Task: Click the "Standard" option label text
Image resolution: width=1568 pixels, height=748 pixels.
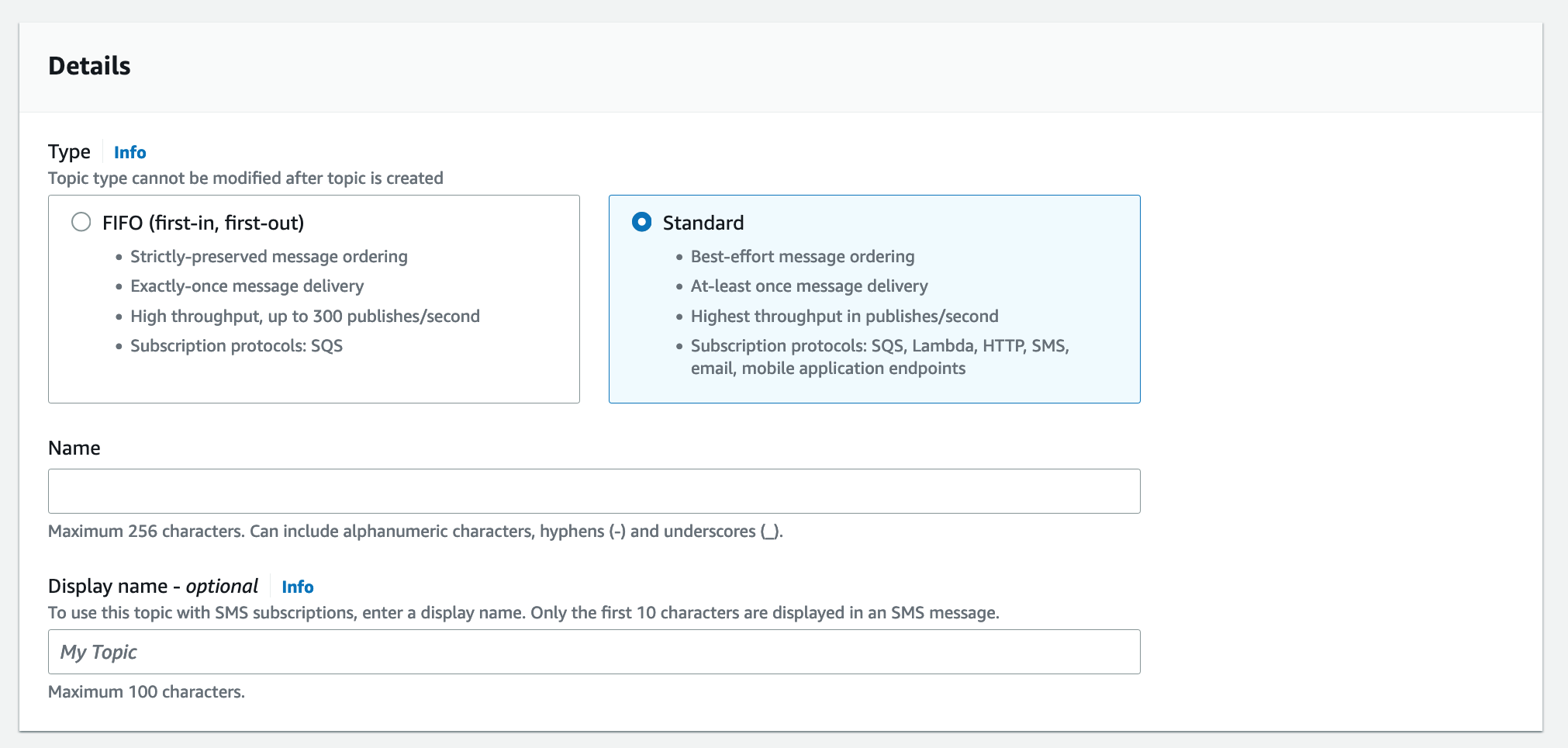Action: [x=703, y=223]
